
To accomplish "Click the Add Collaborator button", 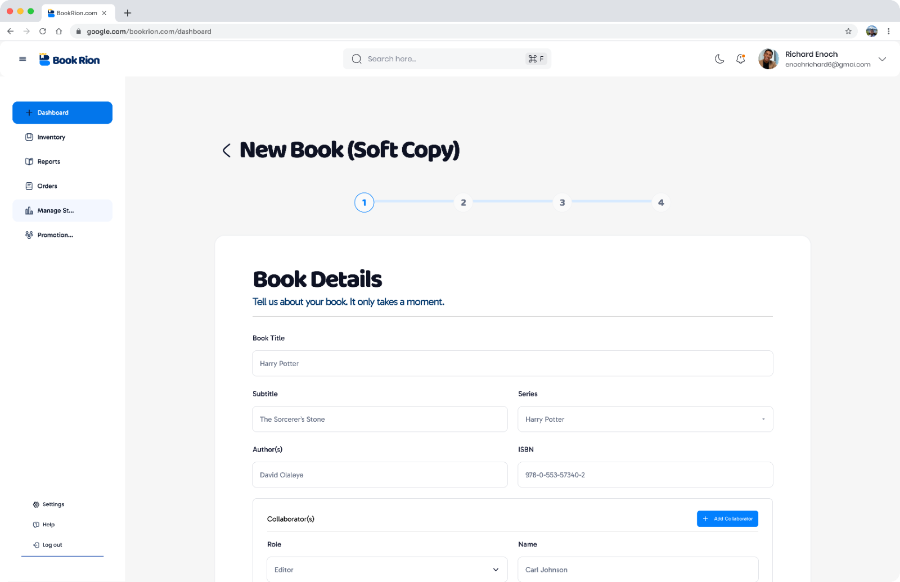I will click(x=727, y=519).
